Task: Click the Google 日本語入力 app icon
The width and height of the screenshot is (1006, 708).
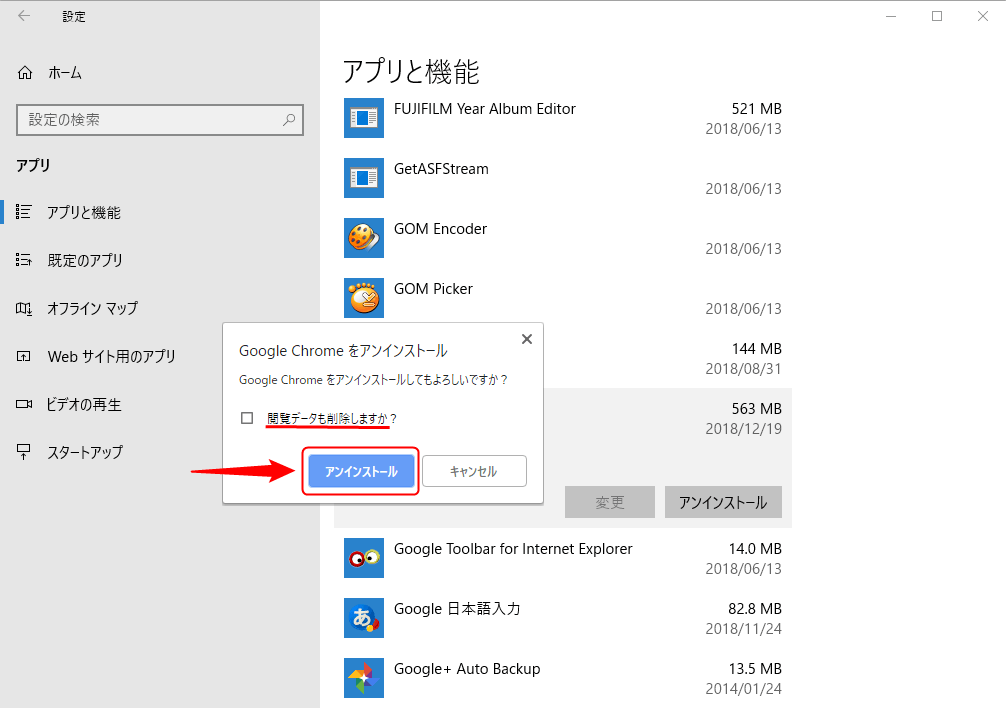Action: 364,618
